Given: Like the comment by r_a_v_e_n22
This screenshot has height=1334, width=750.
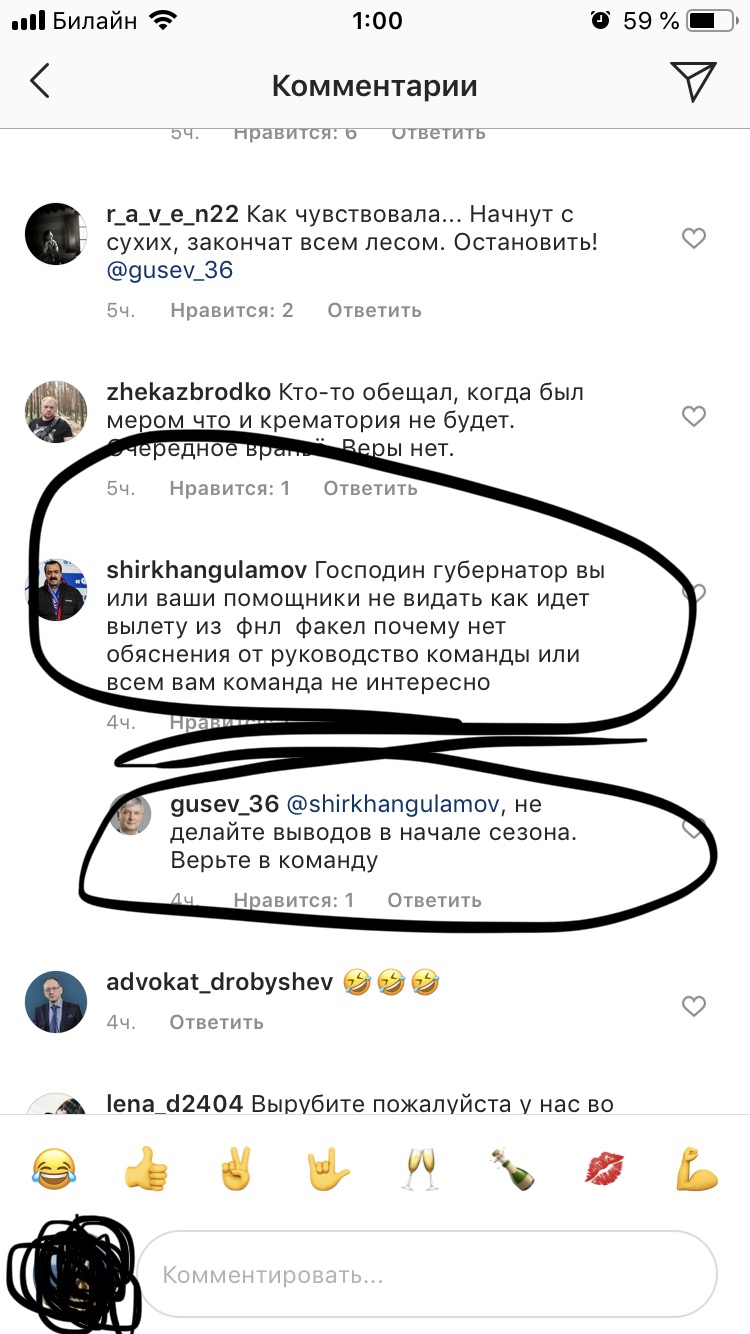Looking at the screenshot, I should tap(693, 238).
